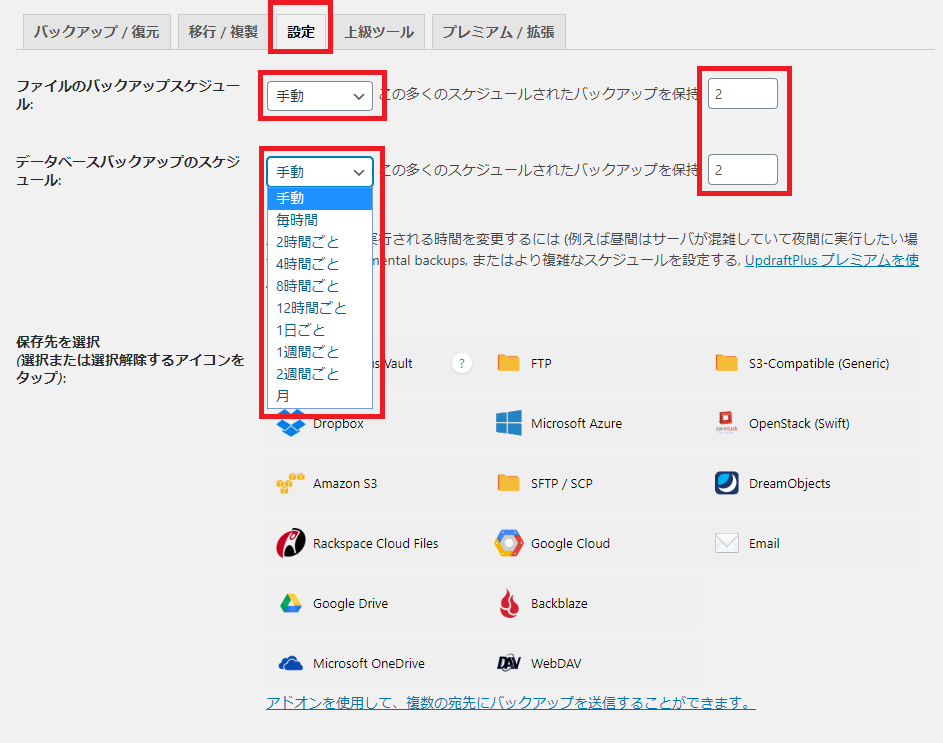The image size is (943, 743).
Task: Open the プレミアム / 拡張 tab
Action: 499,32
